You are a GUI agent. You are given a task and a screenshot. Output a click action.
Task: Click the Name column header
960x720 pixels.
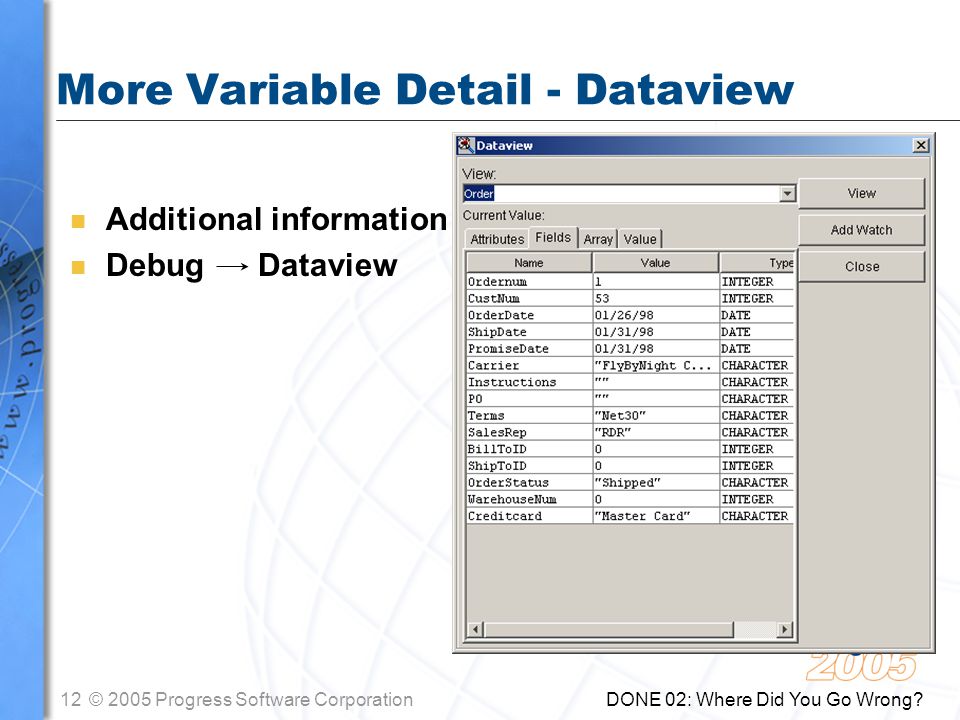tap(529, 263)
